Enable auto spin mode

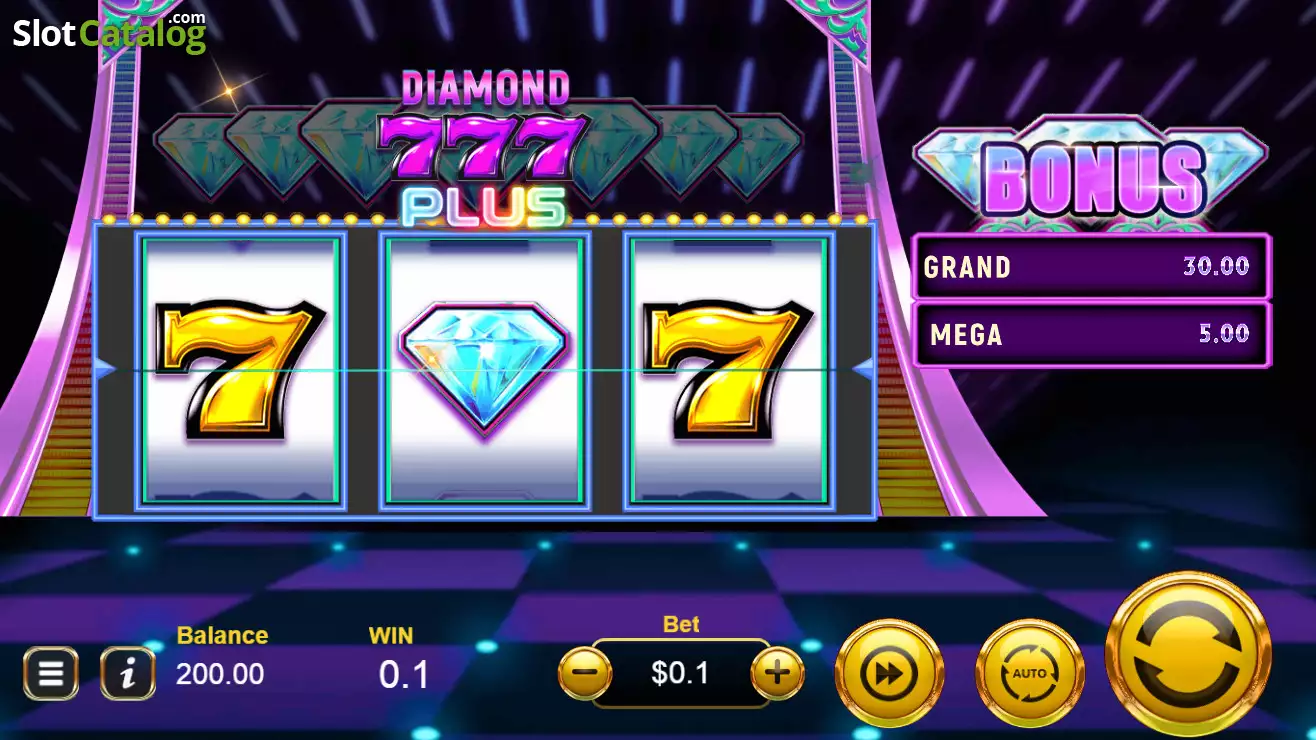pyautogui.click(x=1029, y=674)
